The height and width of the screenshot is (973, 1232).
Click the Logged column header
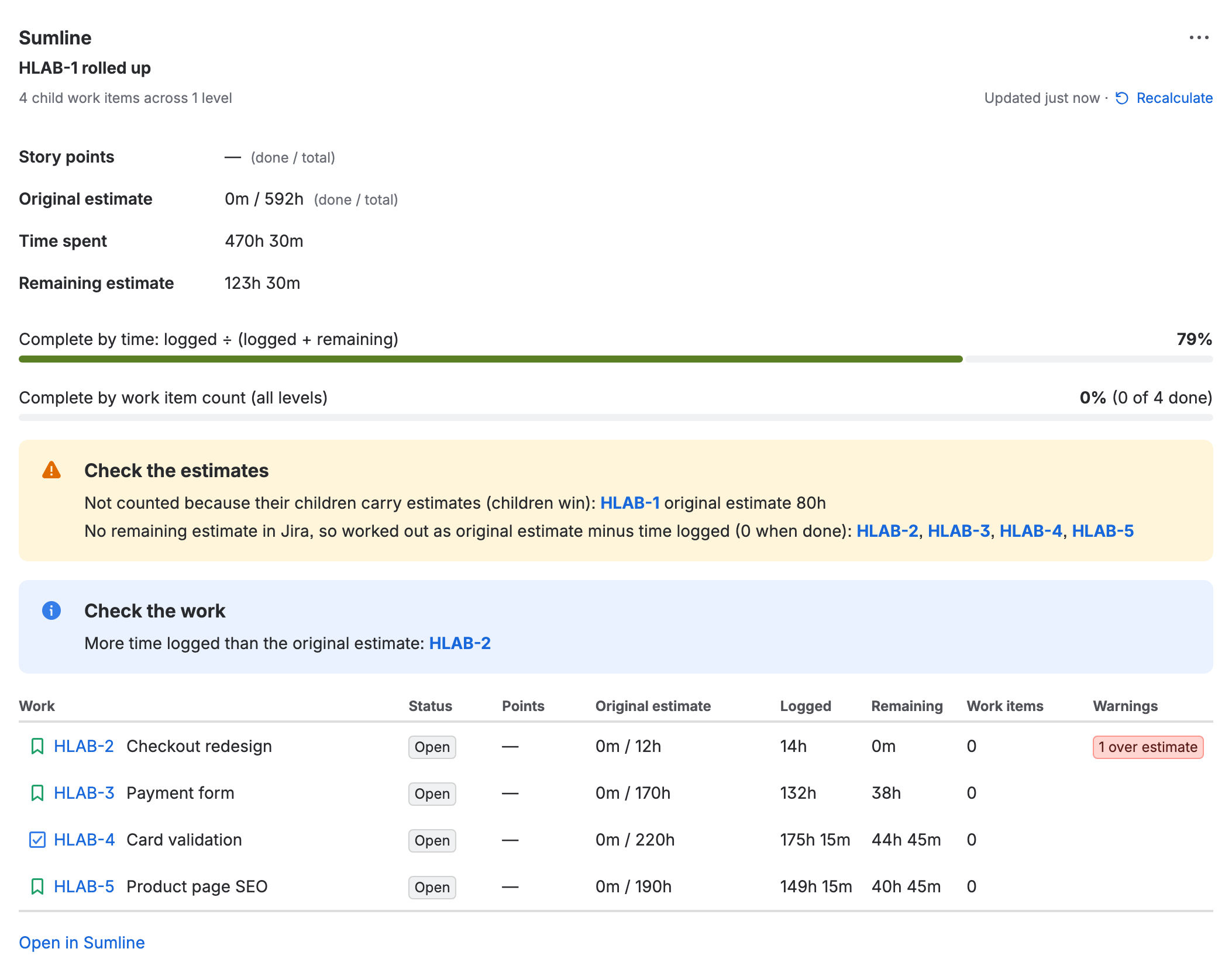pyautogui.click(x=806, y=706)
